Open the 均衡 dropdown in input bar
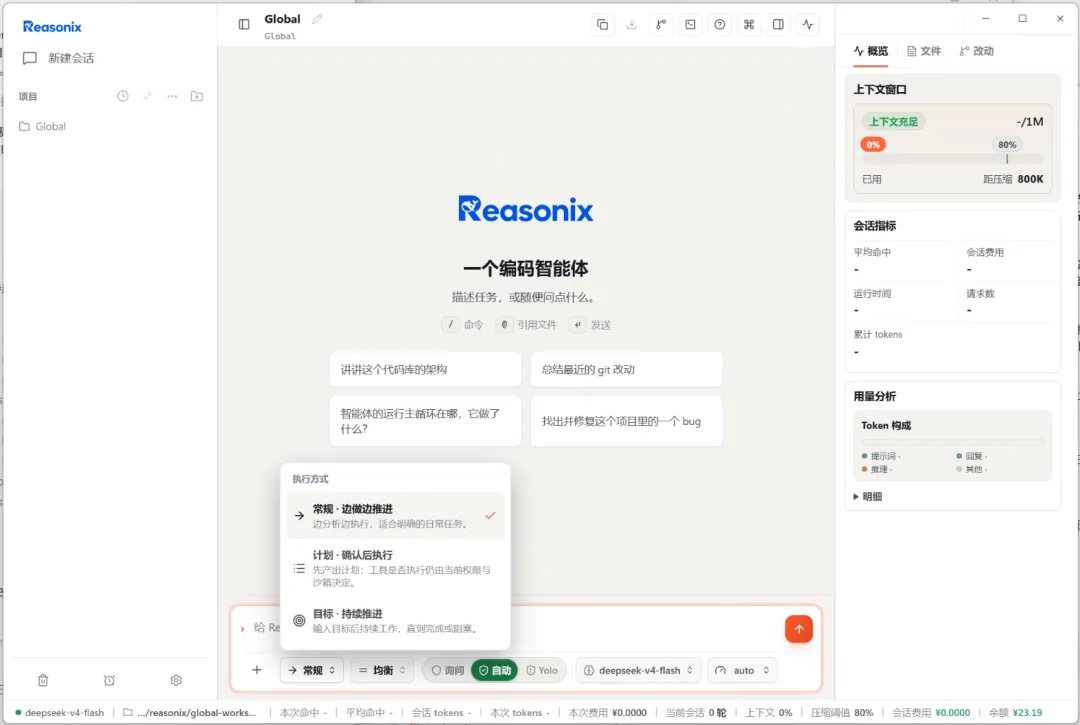Screen dimensions: 1080x725 point(382,670)
